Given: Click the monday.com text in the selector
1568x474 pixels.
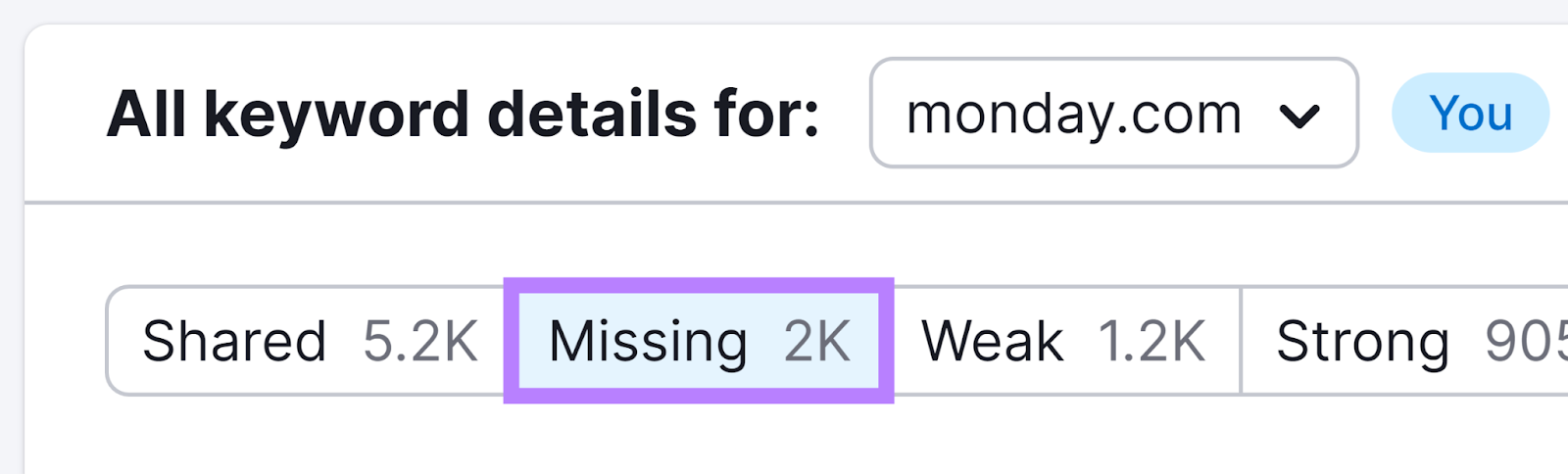Looking at the screenshot, I should coord(1074,114).
